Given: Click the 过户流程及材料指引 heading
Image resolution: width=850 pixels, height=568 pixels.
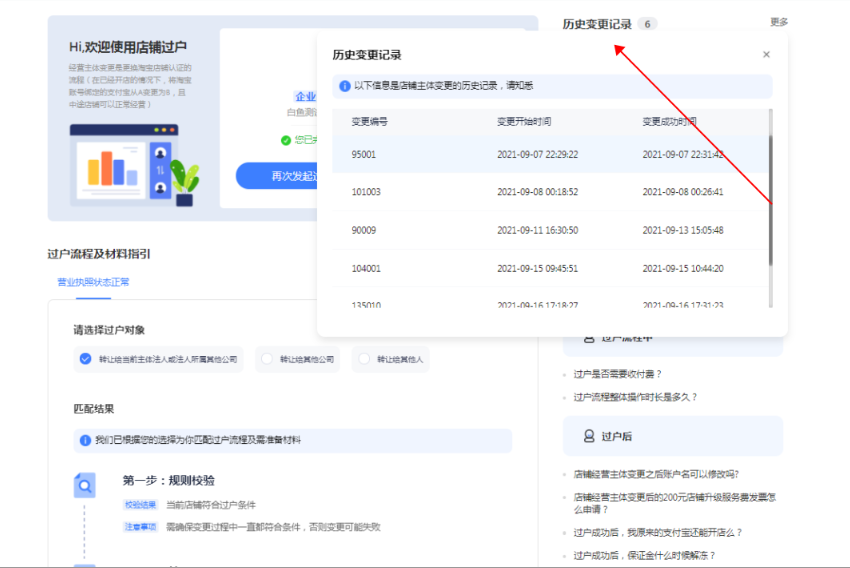Looking at the screenshot, I should coord(99,254).
